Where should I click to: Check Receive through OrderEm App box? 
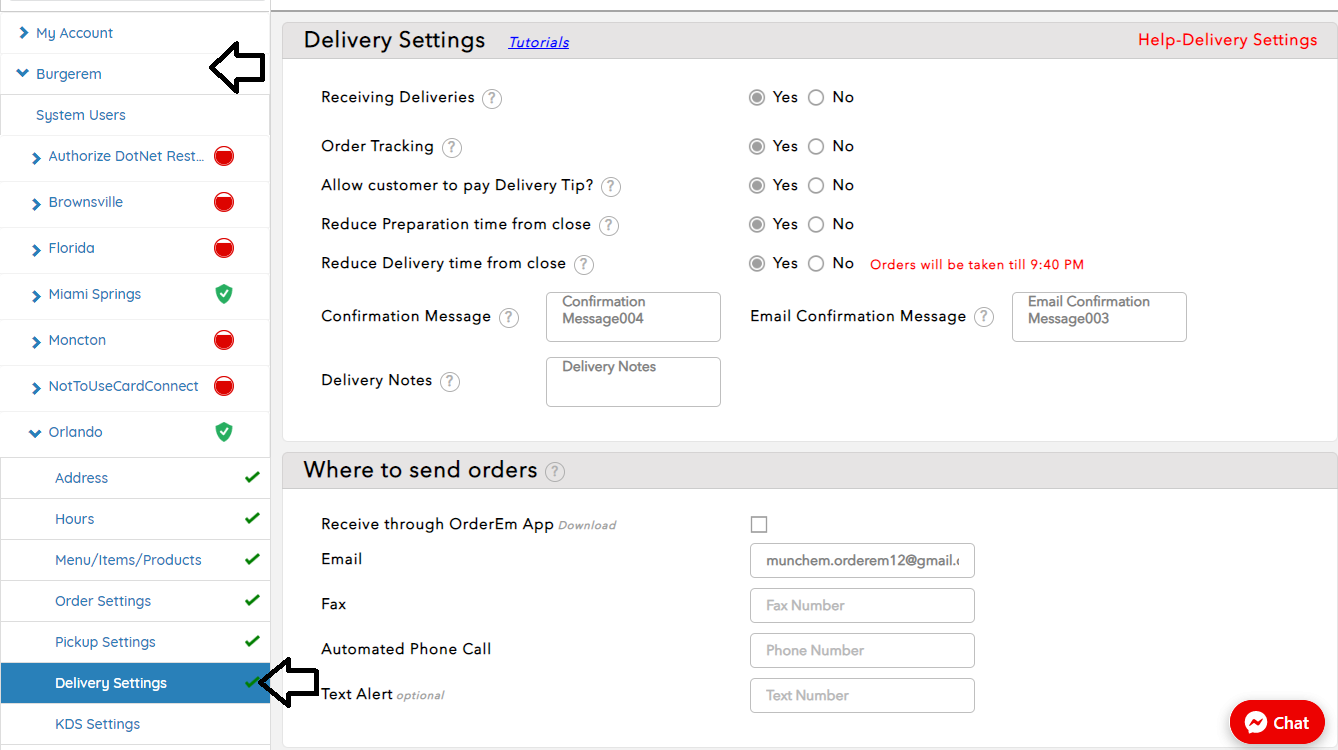click(759, 525)
